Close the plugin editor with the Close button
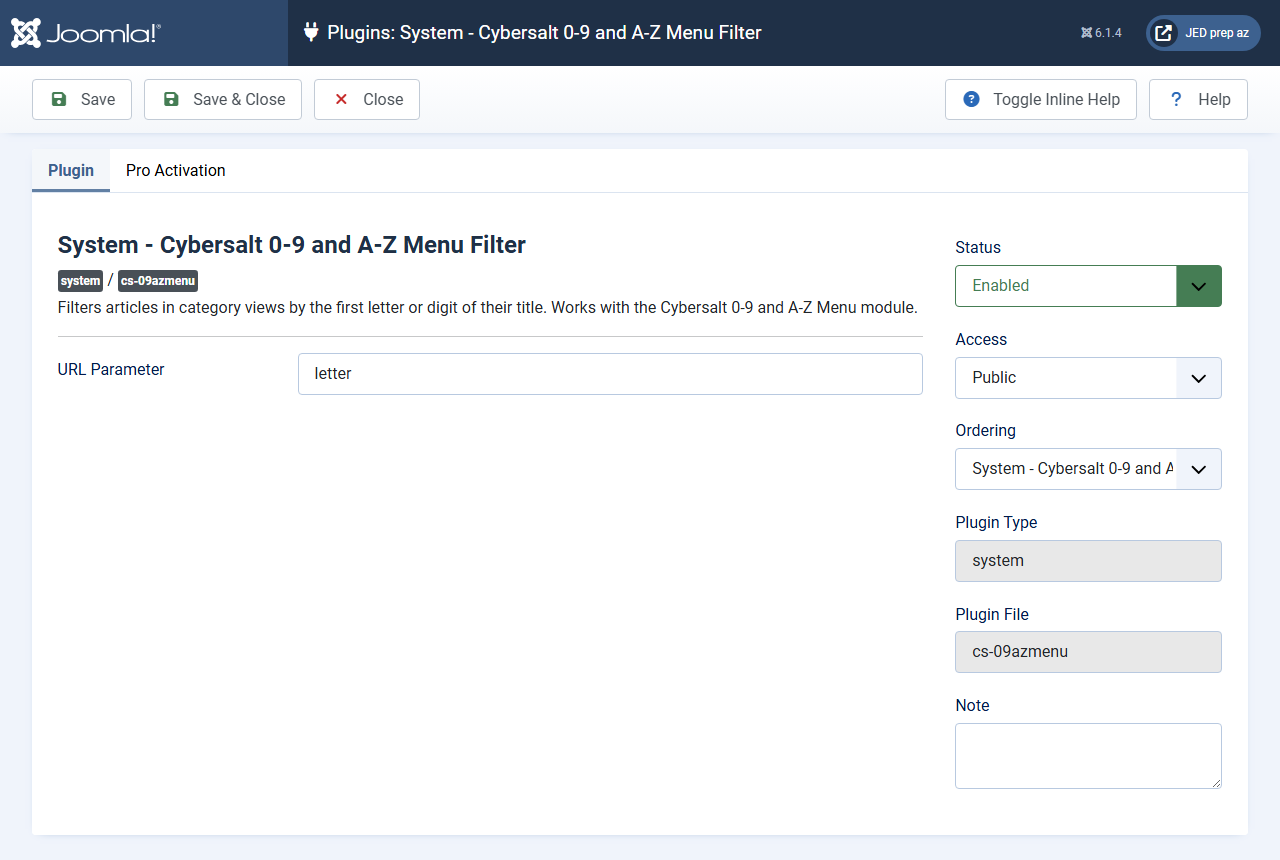Image resolution: width=1280 pixels, height=860 pixels. click(x=367, y=99)
